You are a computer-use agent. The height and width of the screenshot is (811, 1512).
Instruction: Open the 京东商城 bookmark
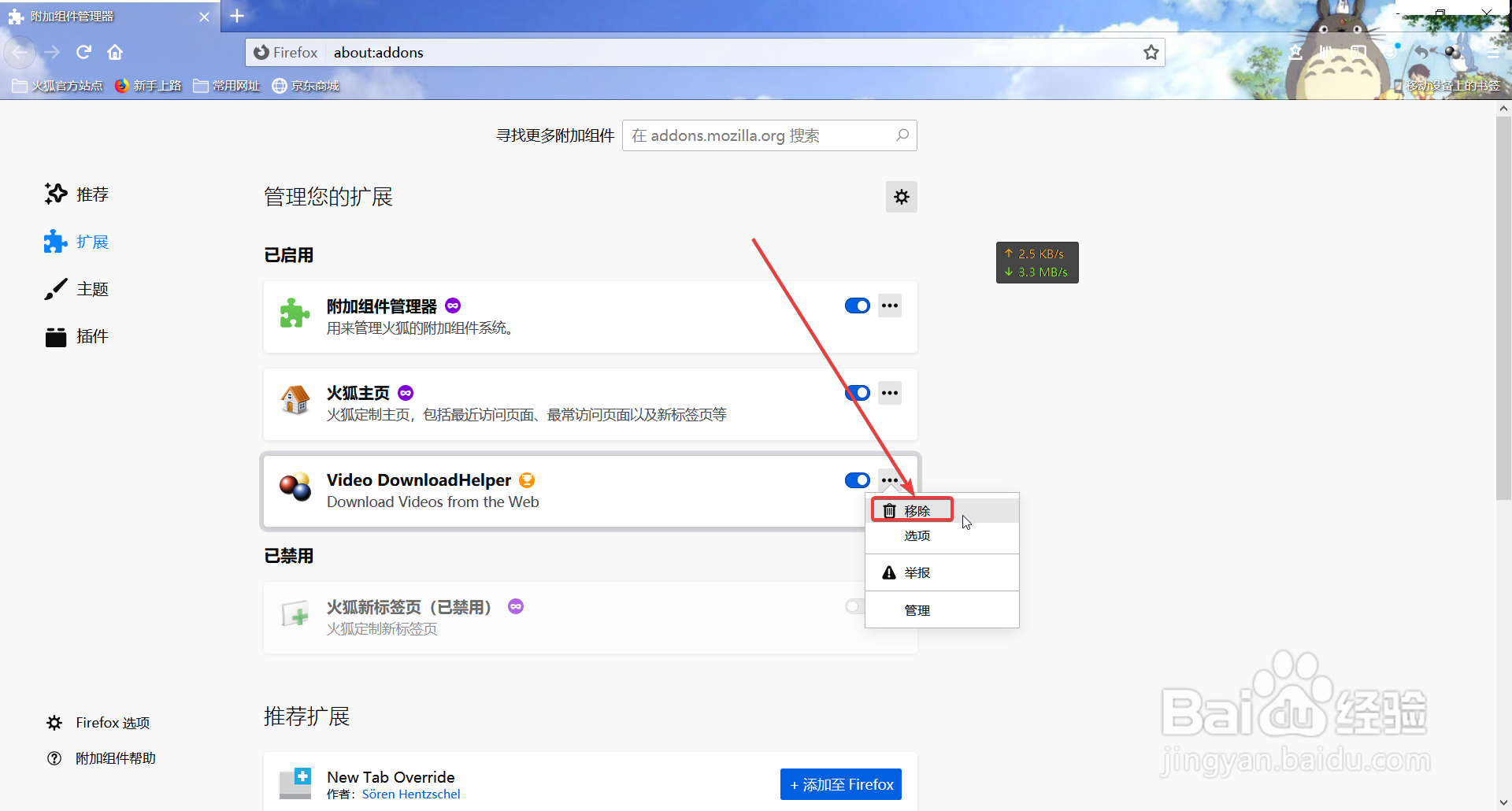coord(306,86)
